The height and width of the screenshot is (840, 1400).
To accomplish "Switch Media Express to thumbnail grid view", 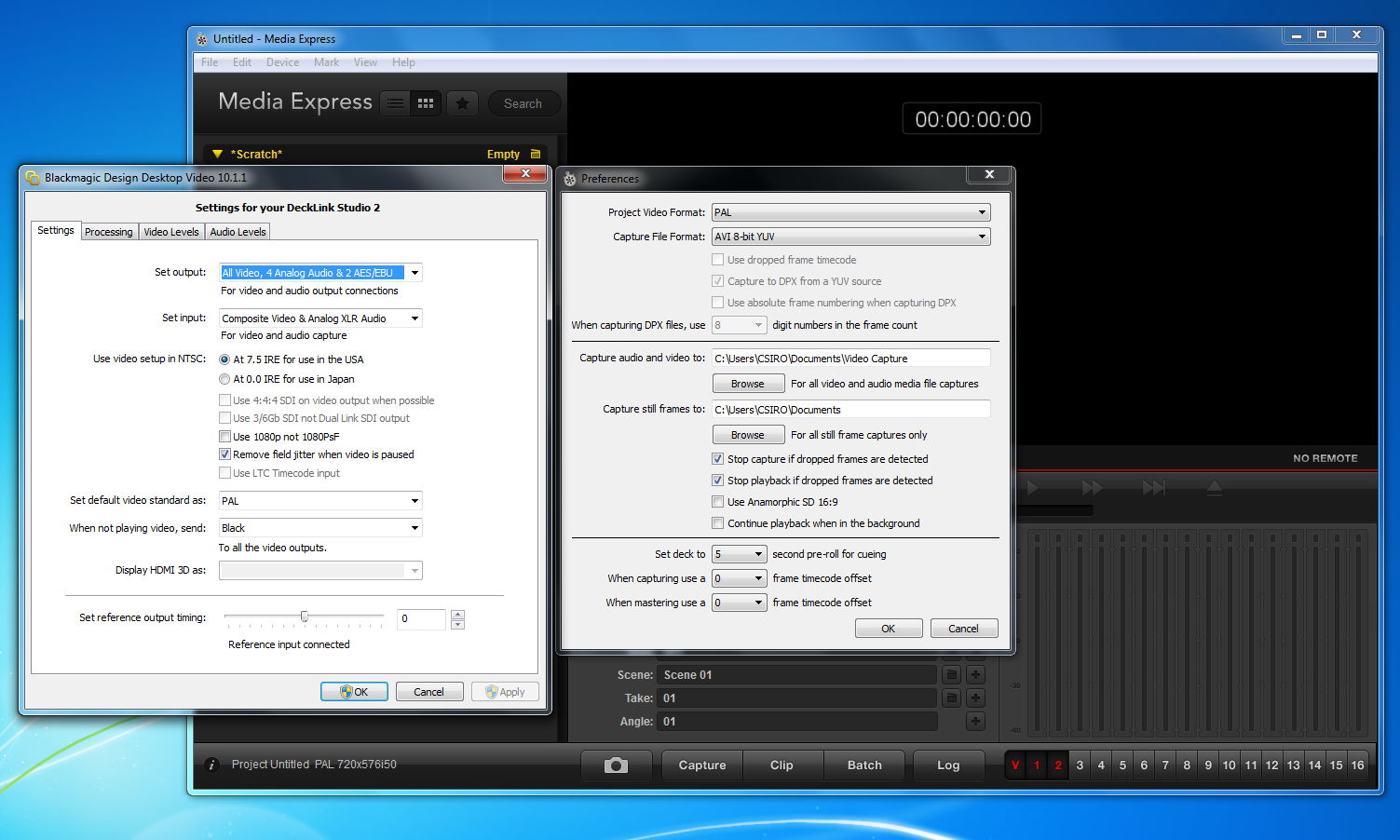I will (x=426, y=103).
